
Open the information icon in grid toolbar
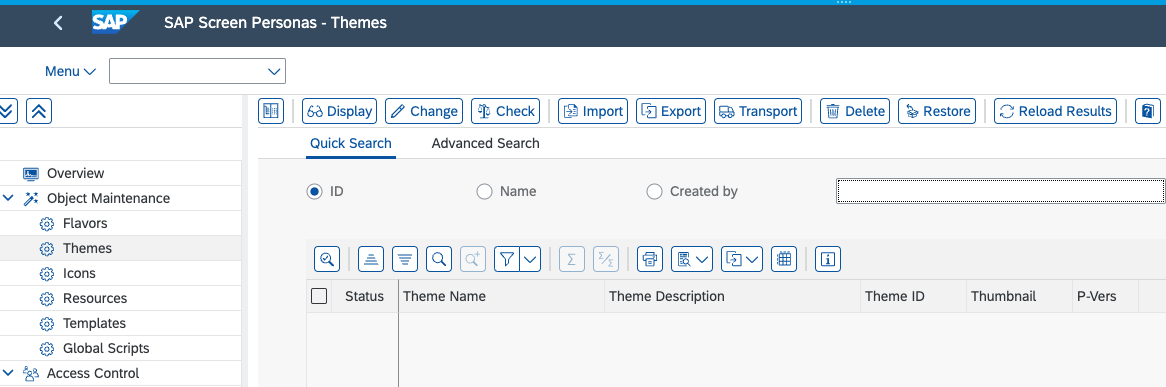click(x=828, y=259)
